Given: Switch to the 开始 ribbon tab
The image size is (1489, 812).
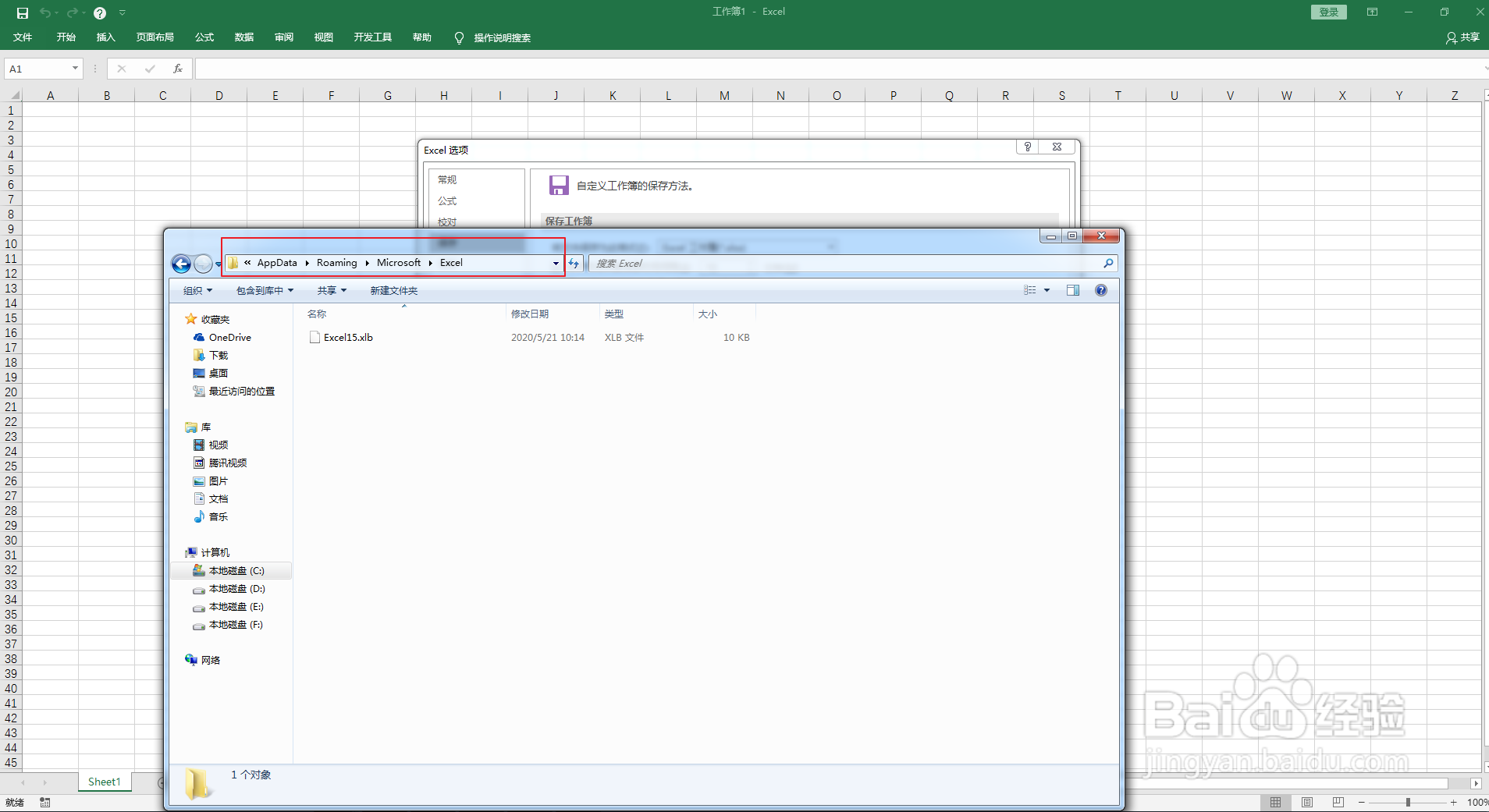Looking at the screenshot, I should [x=66, y=37].
